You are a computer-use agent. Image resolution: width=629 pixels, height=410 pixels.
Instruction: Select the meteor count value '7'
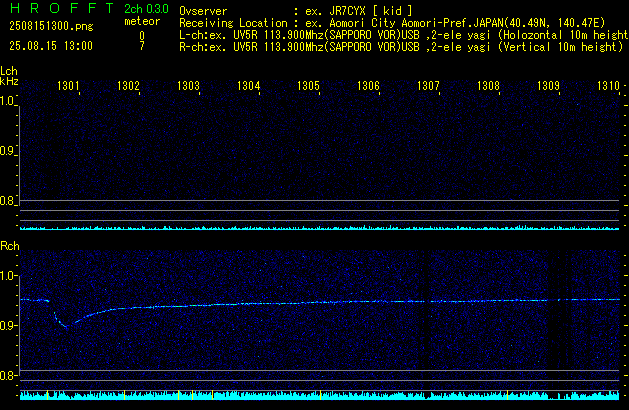[142, 46]
